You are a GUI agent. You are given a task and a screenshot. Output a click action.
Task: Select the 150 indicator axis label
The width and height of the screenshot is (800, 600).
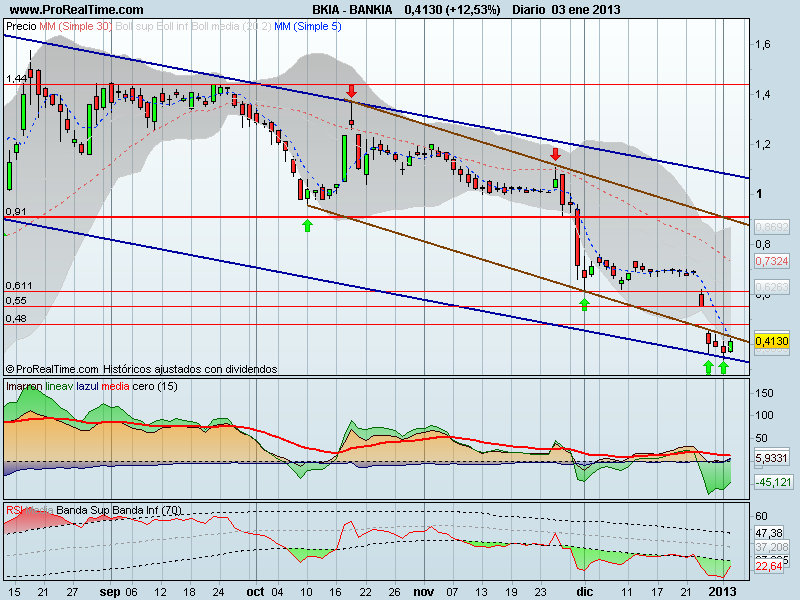click(764, 393)
